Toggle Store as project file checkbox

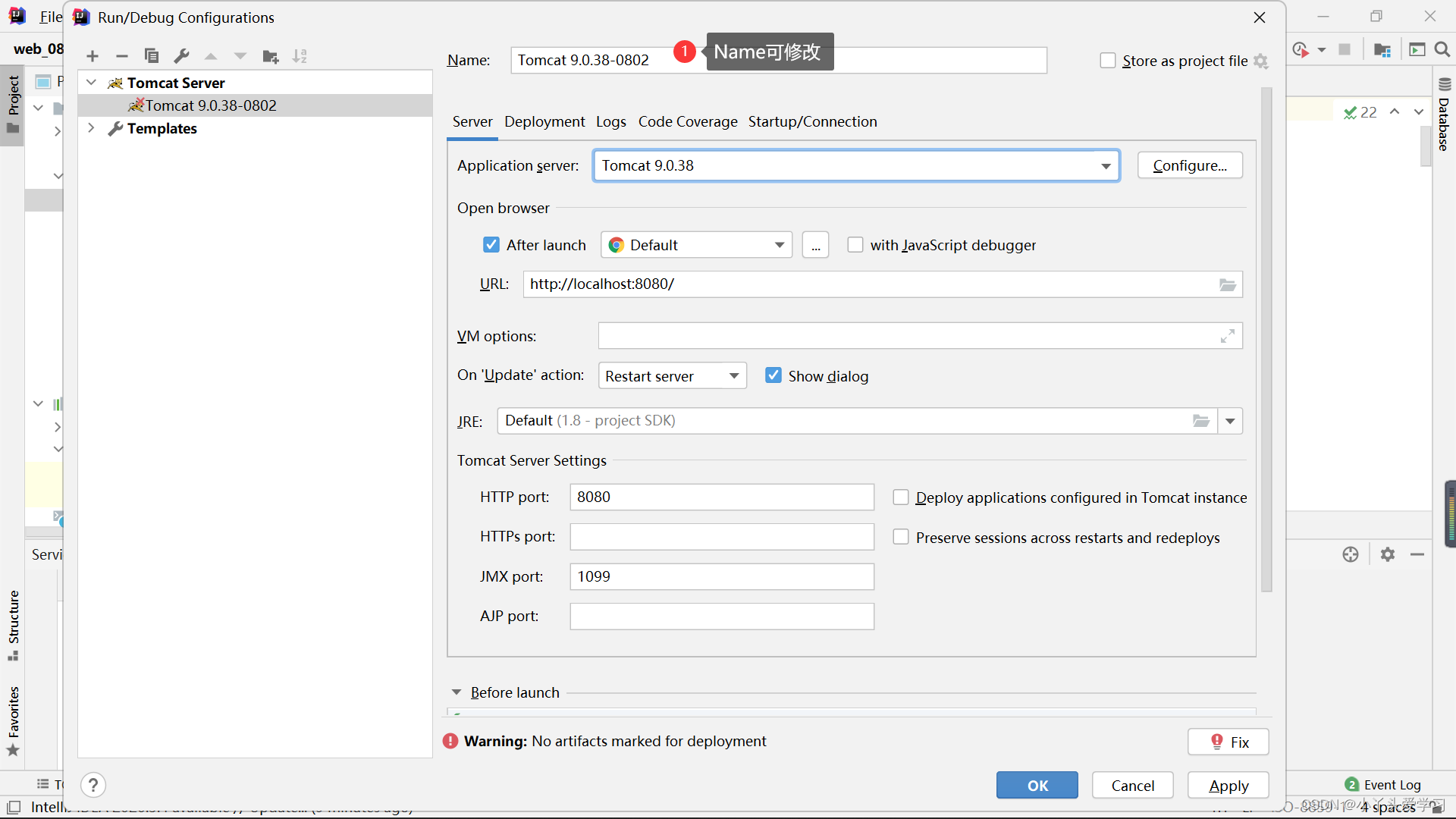[x=1108, y=61]
